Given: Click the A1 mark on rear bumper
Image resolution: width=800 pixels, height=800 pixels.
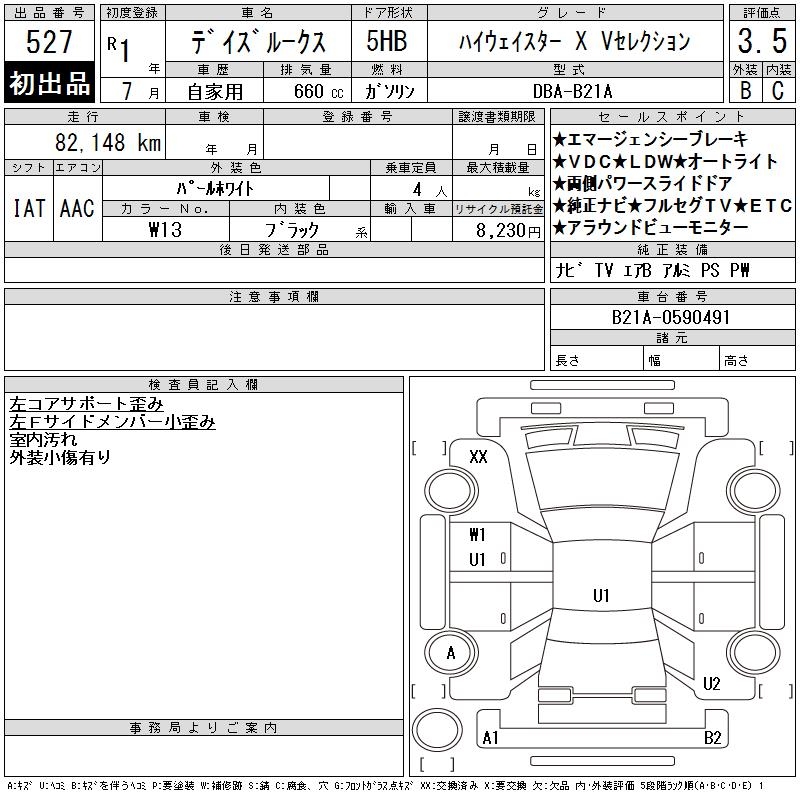Looking at the screenshot, I should click(x=490, y=738).
